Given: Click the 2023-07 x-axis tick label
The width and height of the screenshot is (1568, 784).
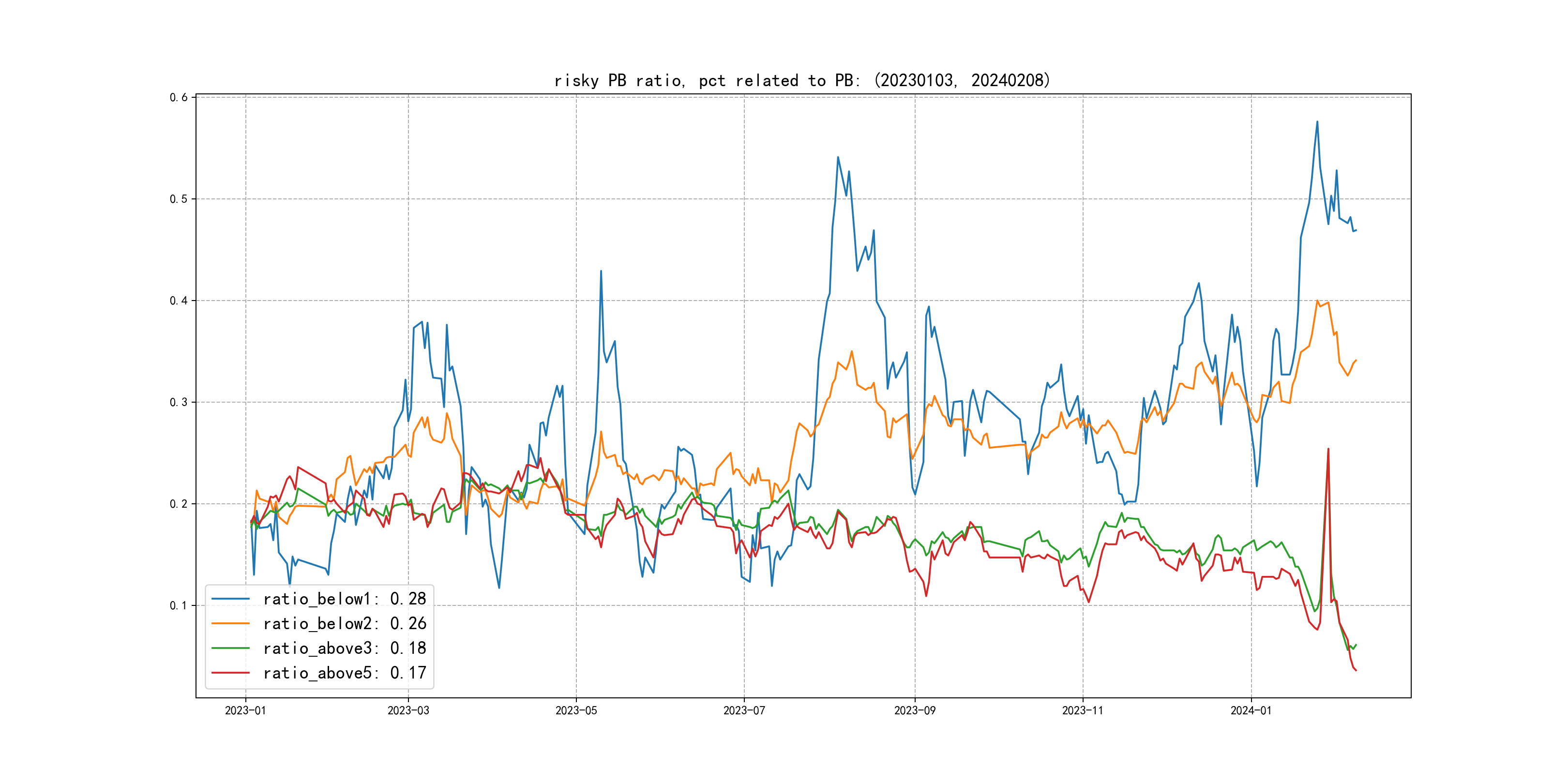Looking at the screenshot, I should coord(744,710).
